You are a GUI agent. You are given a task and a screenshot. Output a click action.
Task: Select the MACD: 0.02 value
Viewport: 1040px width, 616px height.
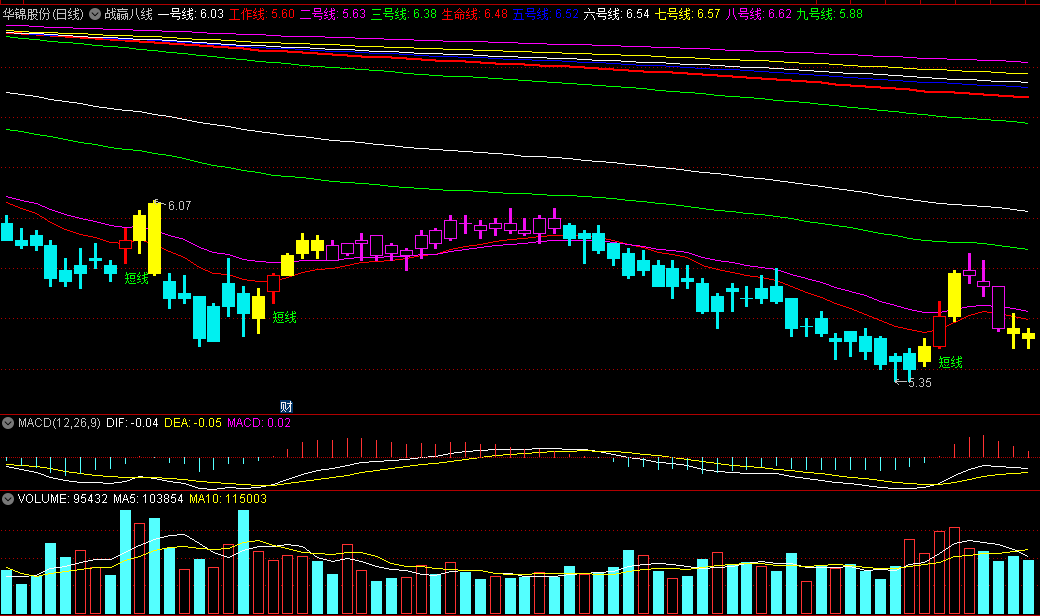coord(259,423)
